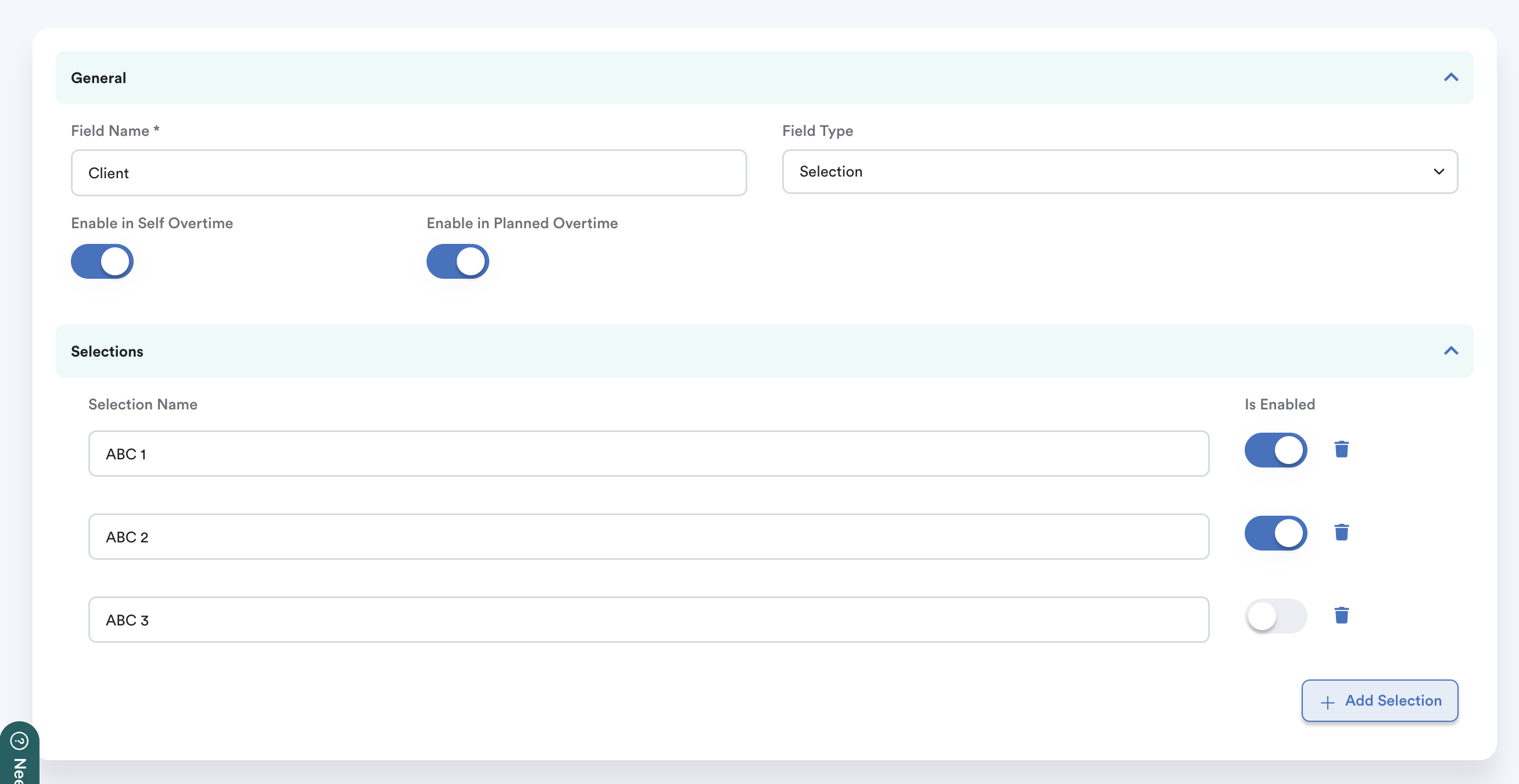Add a new selection entry
This screenshot has height=784, width=1519.
1380,701
